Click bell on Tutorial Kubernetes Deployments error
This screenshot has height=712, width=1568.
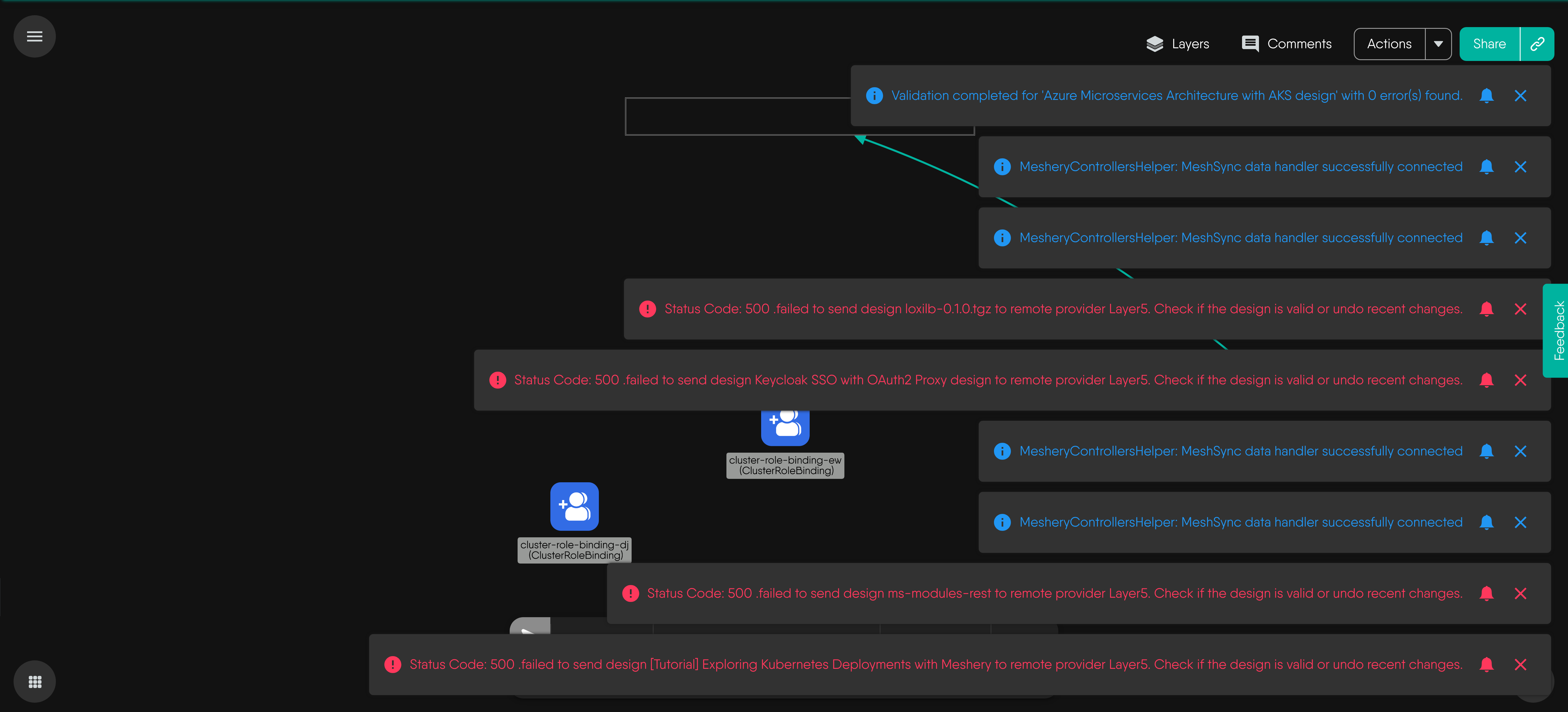point(1486,665)
